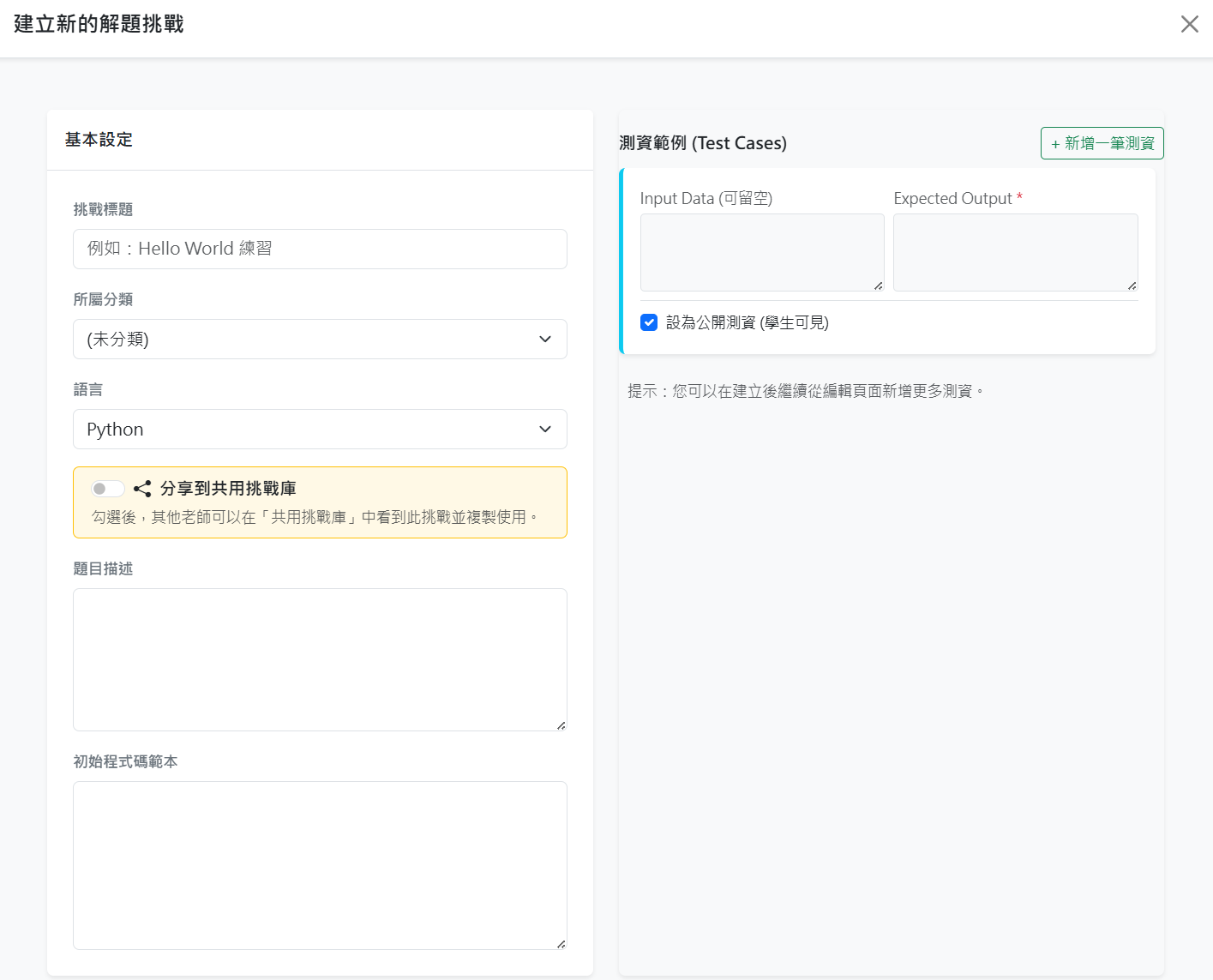Viewport: 1213px width, 980px height.
Task: Click the resize handle of 題目描述 textarea
Action: tap(561, 725)
